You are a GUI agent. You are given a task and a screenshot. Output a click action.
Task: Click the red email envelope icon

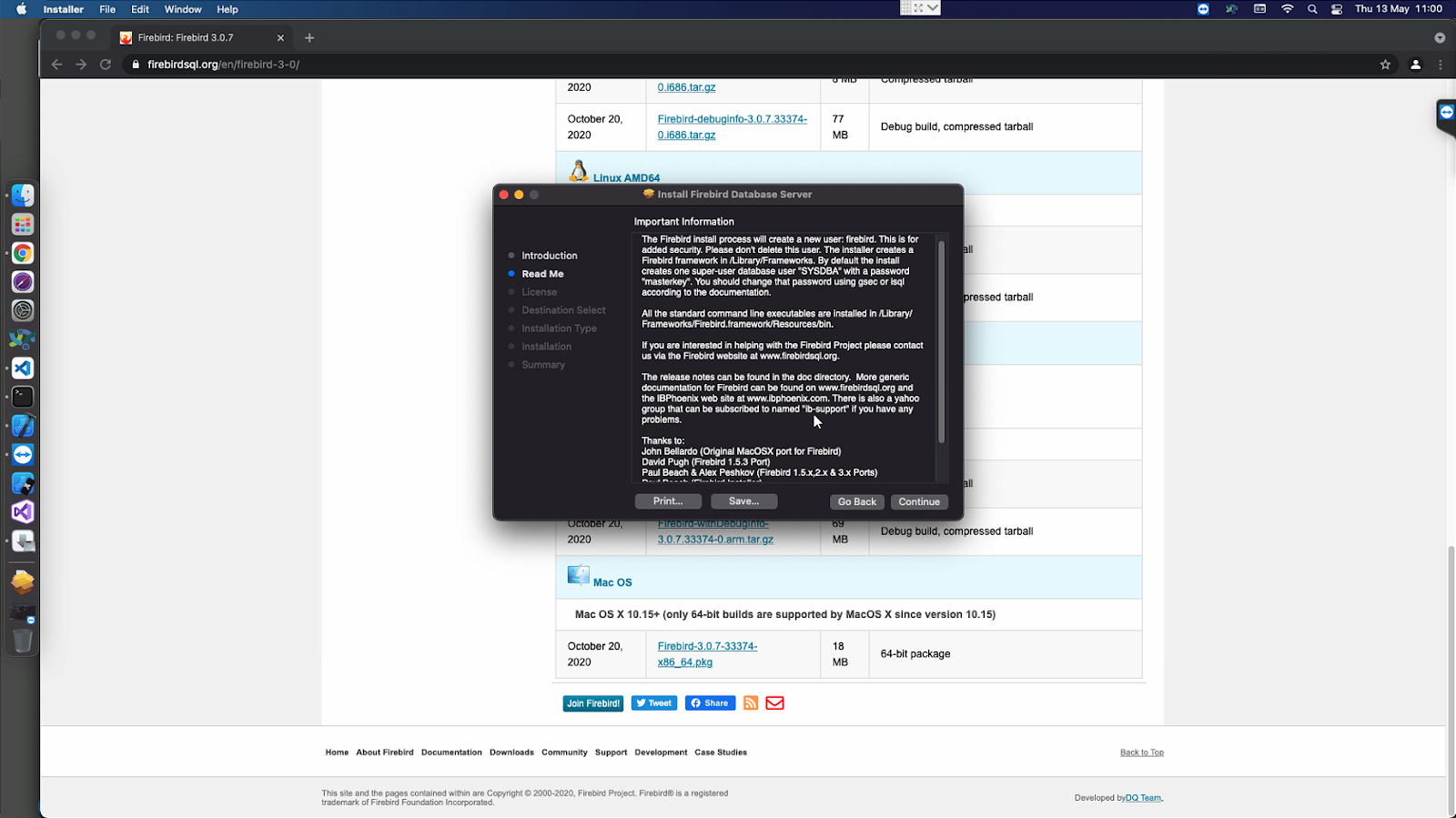pyautogui.click(x=774, y=702)
